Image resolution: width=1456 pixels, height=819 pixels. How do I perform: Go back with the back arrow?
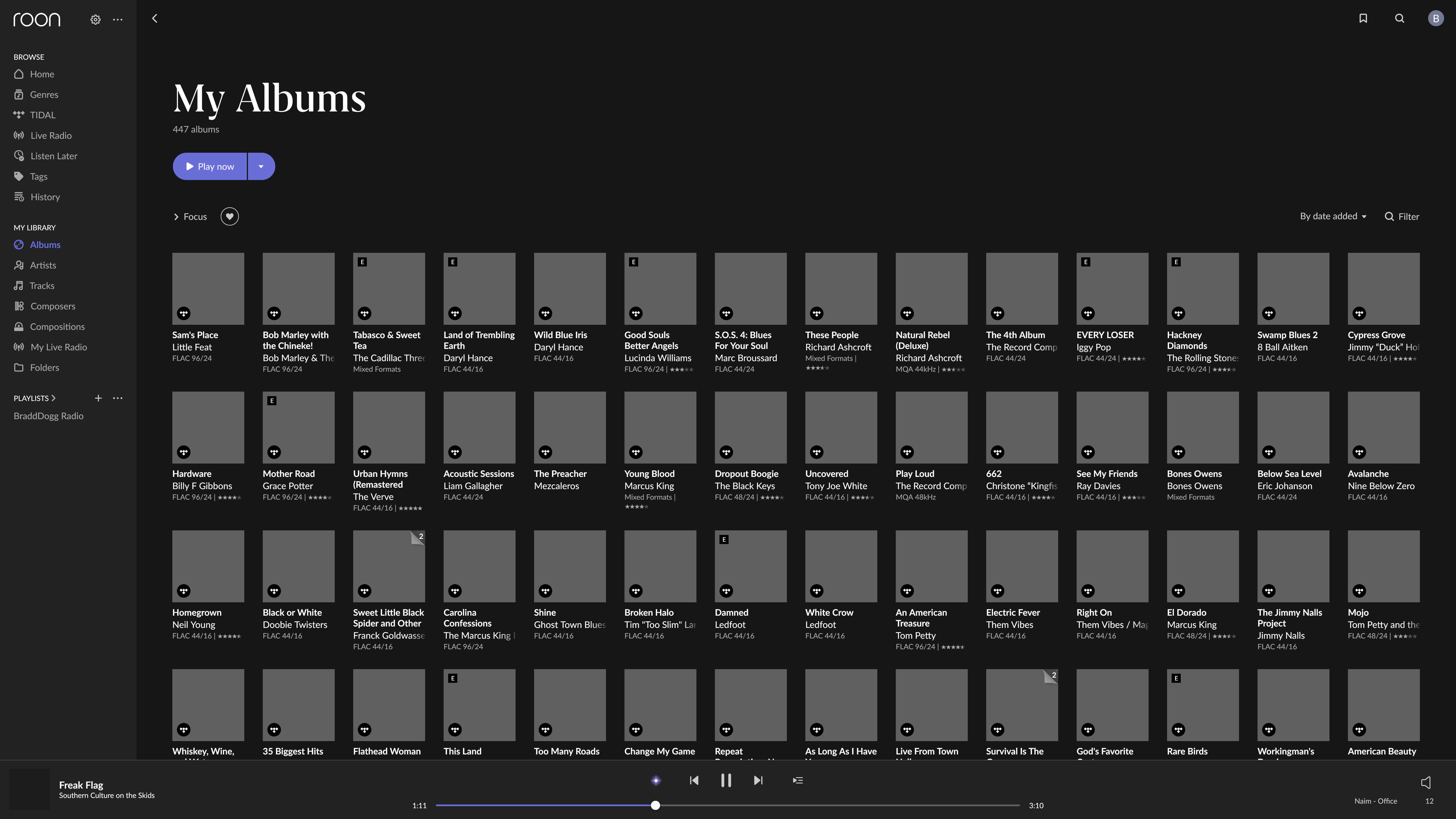pyautogui.click(x=154, y=19)
